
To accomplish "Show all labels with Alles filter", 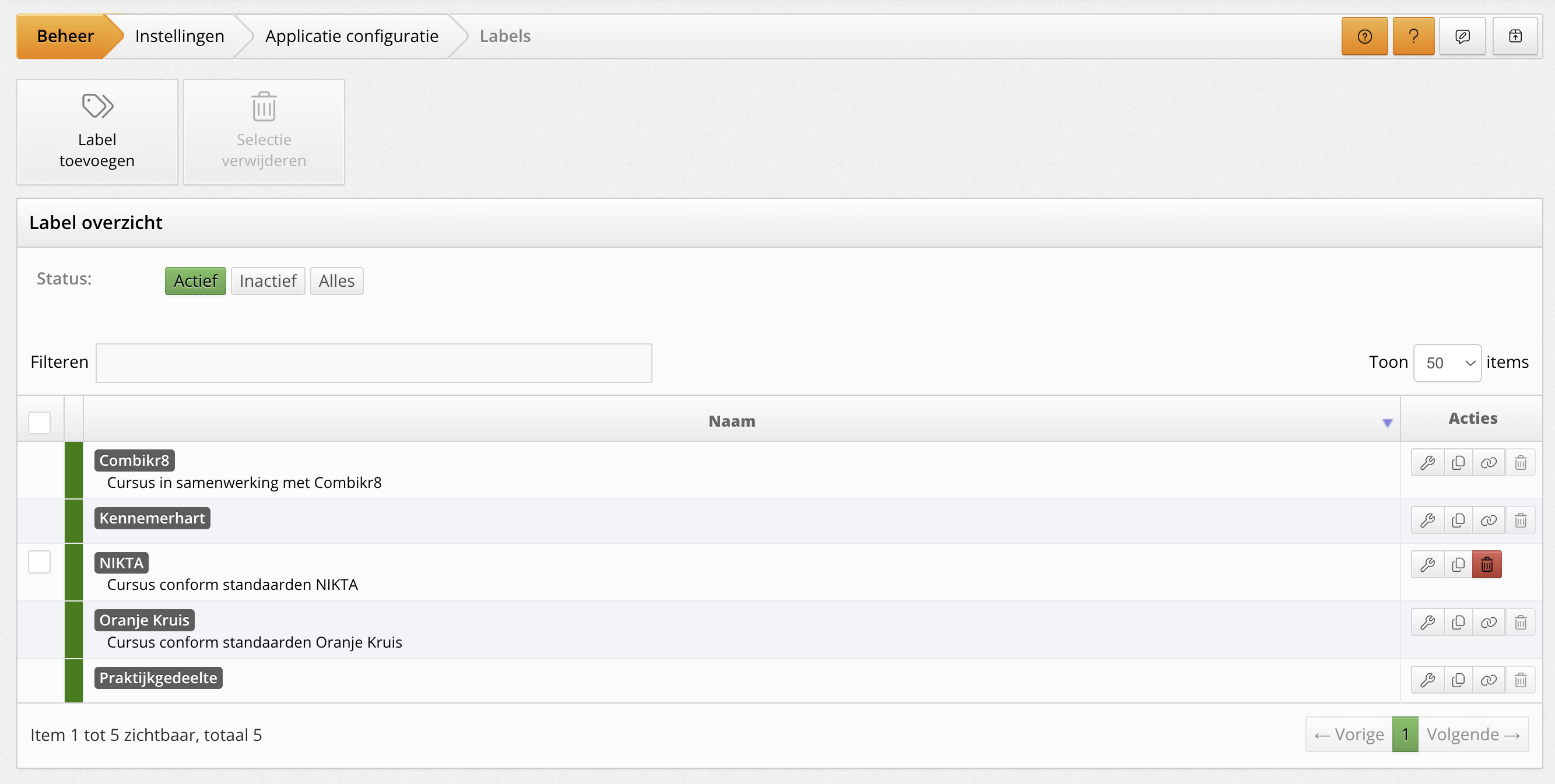I will tap(336, 282).
